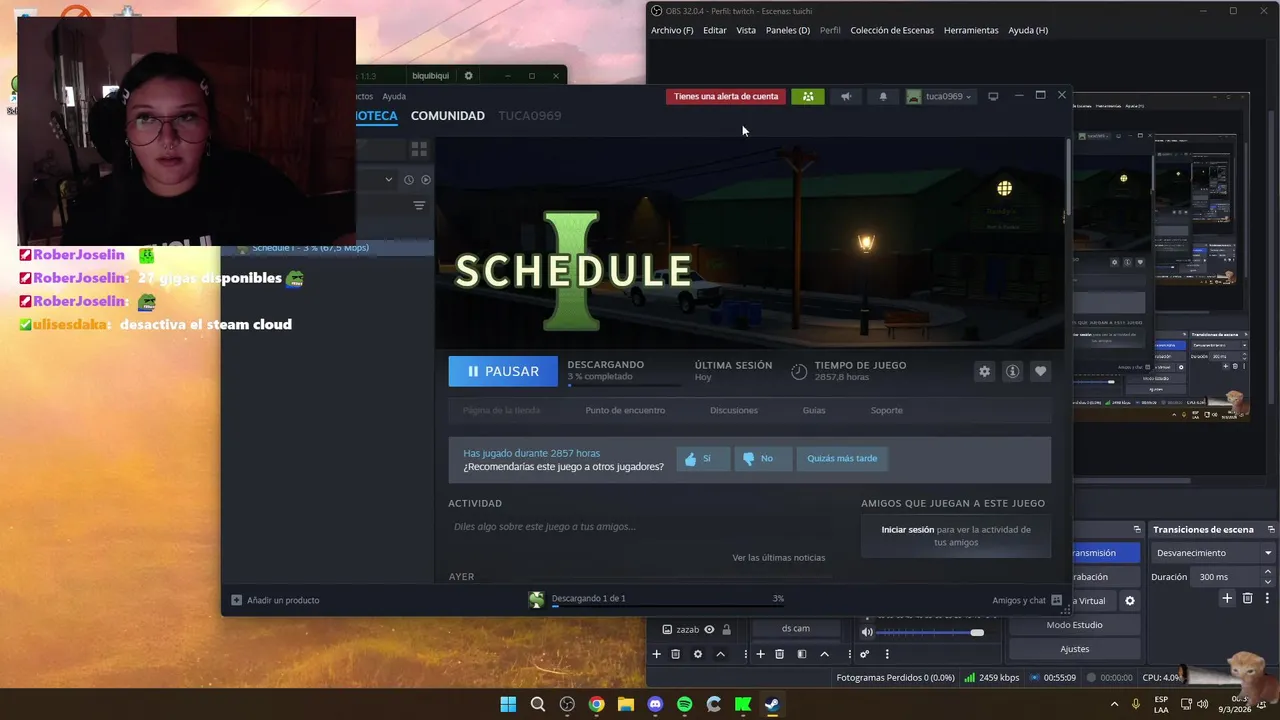Screen dimensions: 1280x720
Task: Open Steam notifications bell
Action: [883, 96]
